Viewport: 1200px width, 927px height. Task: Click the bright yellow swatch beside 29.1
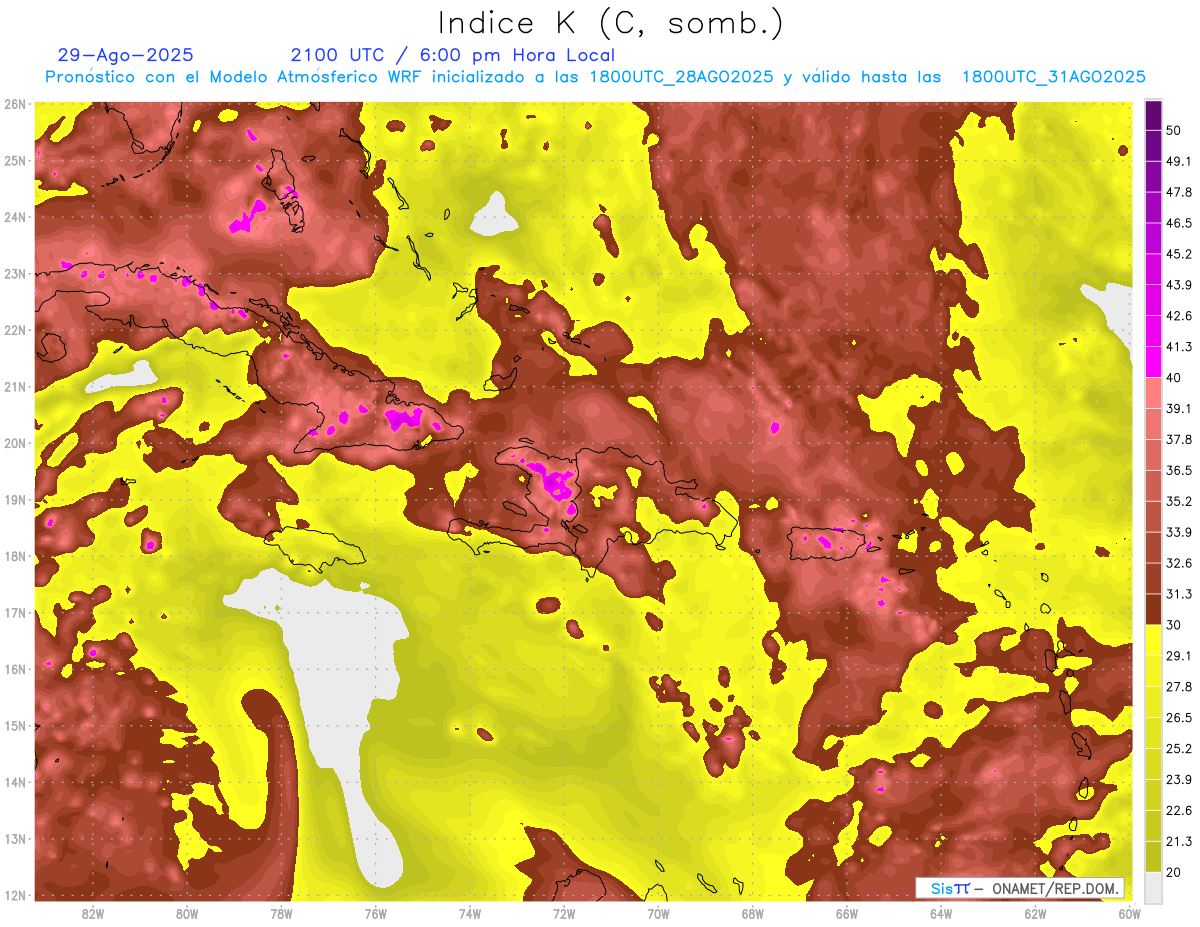coord(1154,640)
